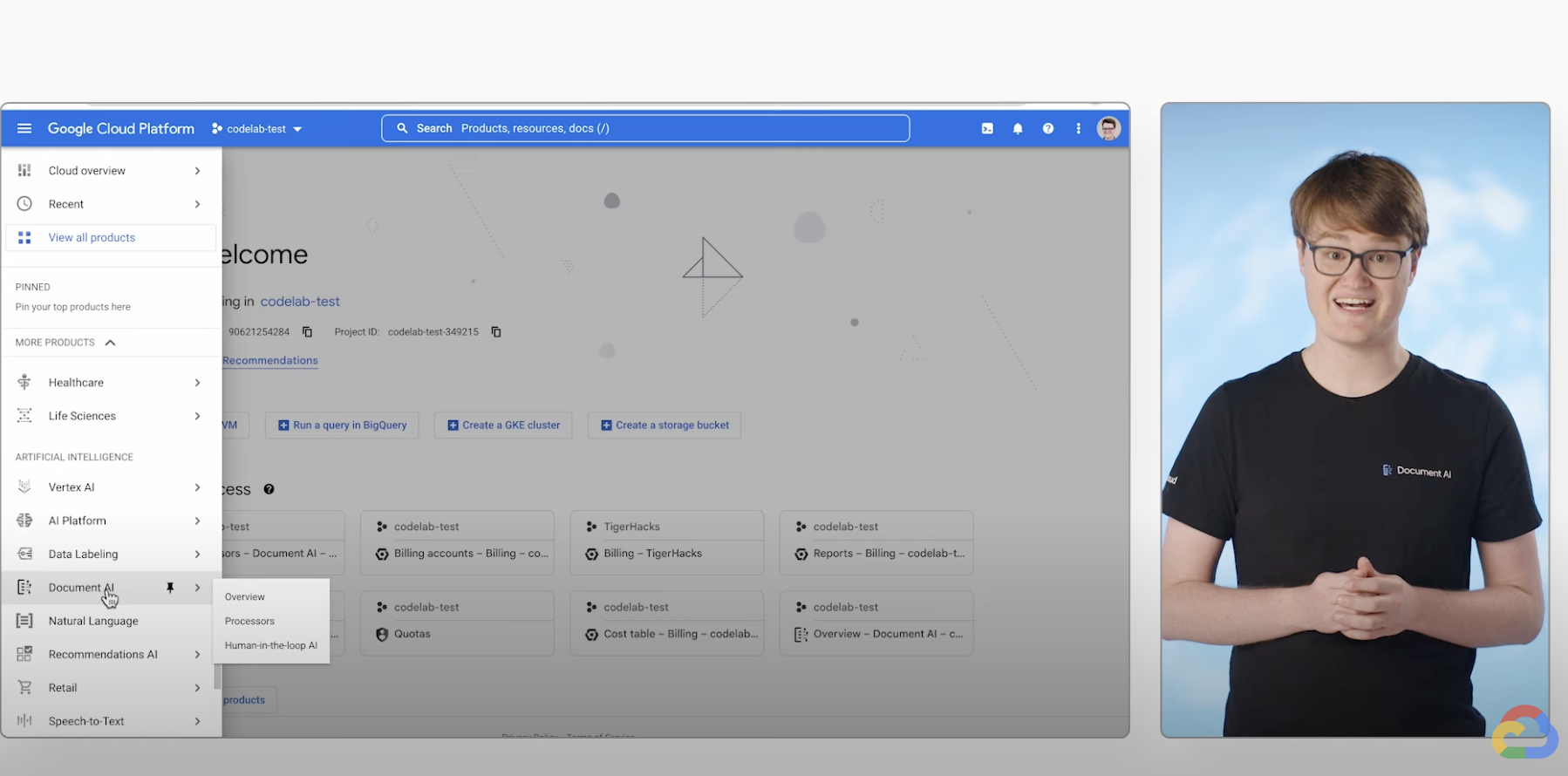
Task: Click the Google Cloud Platform logo
Action: pyautogui.click(x=121, y=128)
